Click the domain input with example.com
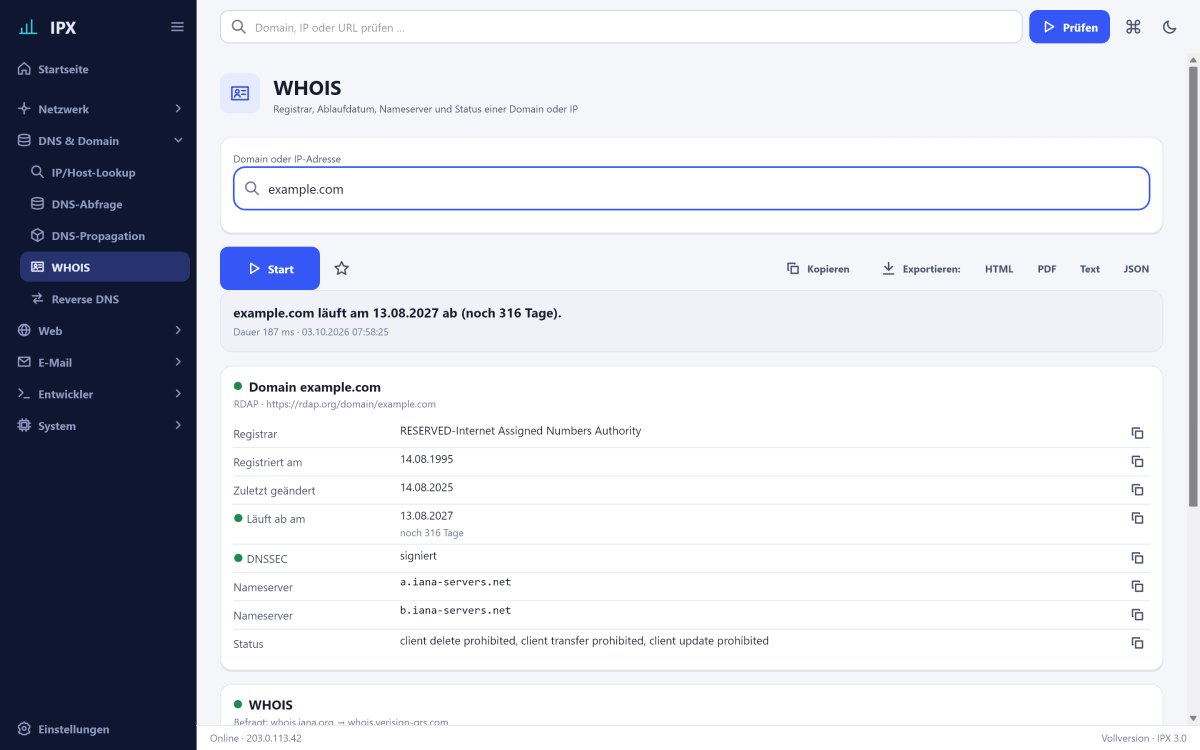Image resolution: width=1200 pixels, height=750 pixels. [x=691, y=188]
